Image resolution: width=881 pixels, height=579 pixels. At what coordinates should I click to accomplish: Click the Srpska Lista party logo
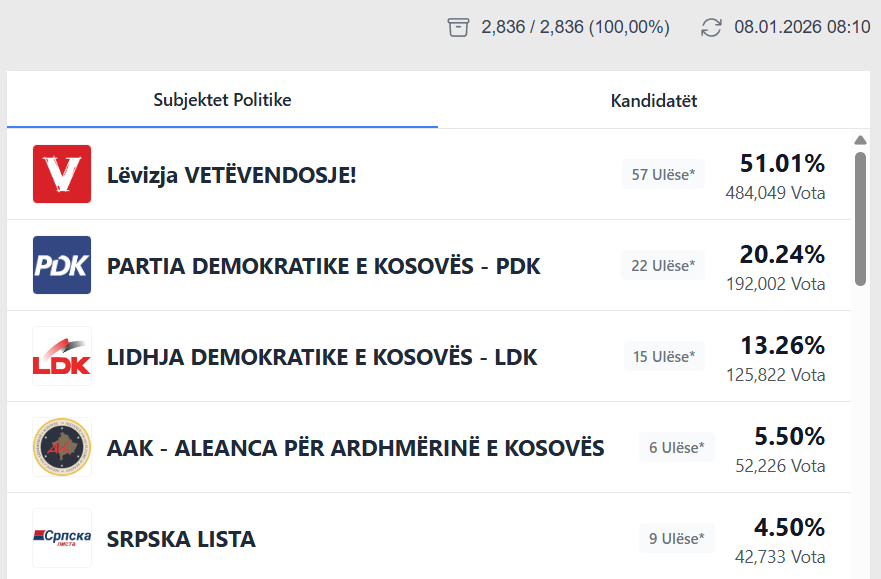pos(62,538)
